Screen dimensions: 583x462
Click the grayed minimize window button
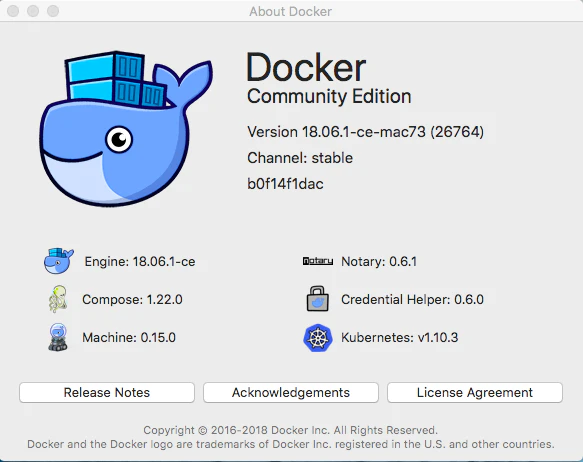pos(33,11)
